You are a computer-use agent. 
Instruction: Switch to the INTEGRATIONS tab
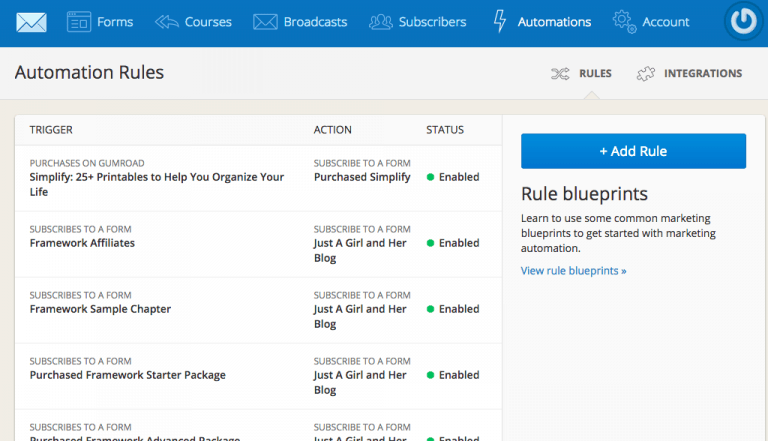tap(703, 74)
